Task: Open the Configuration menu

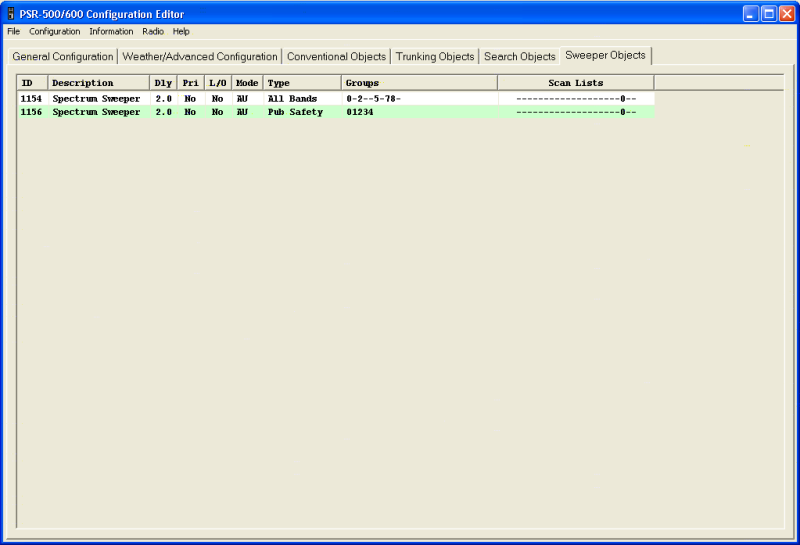Action: coord(54,32)
